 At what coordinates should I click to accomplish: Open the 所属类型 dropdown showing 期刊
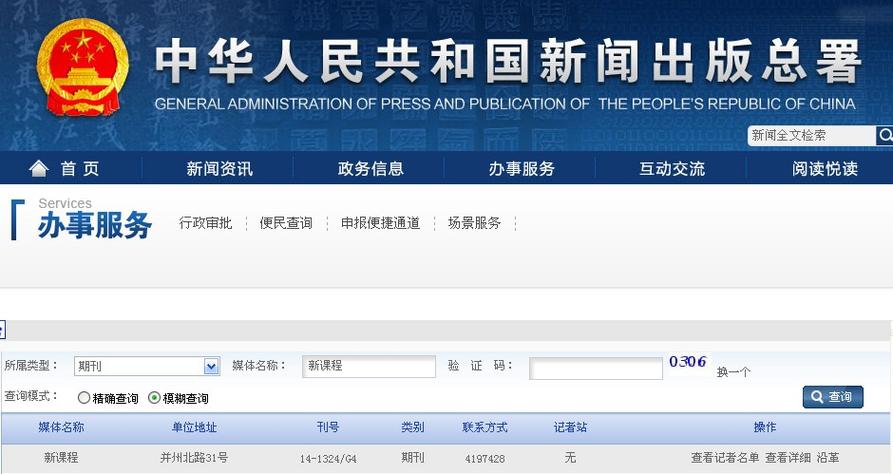[147, 366]
